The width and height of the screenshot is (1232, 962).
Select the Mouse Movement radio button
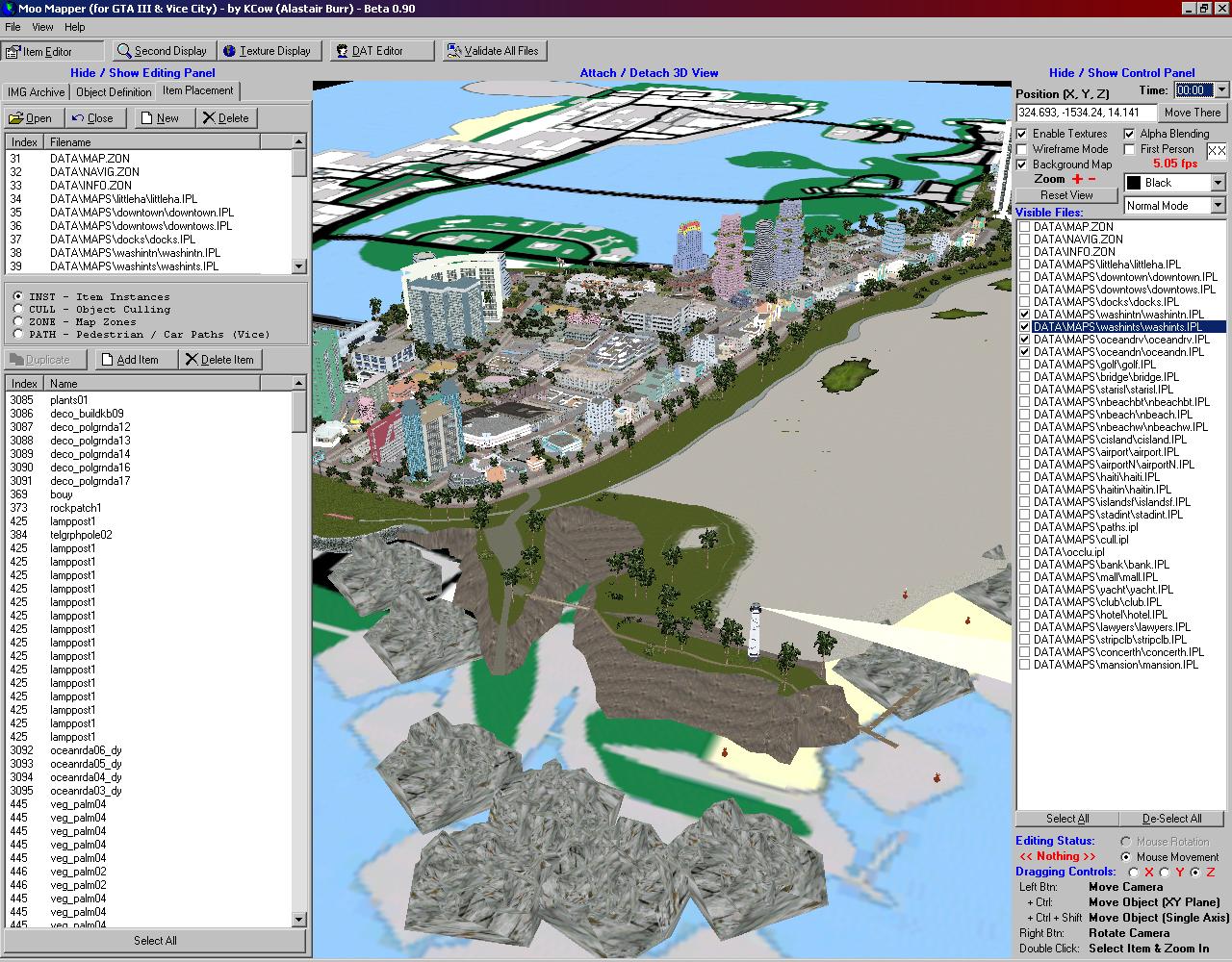tap(1126, 857)
